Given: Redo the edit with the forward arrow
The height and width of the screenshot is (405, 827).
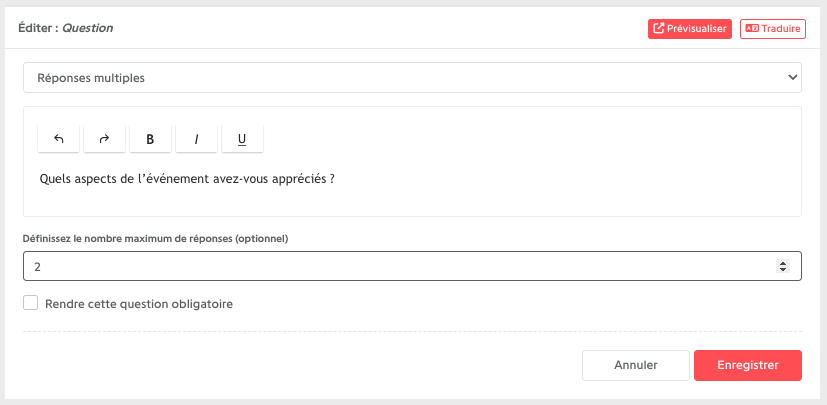Looking at the screenshot, I should click(104, 139).
